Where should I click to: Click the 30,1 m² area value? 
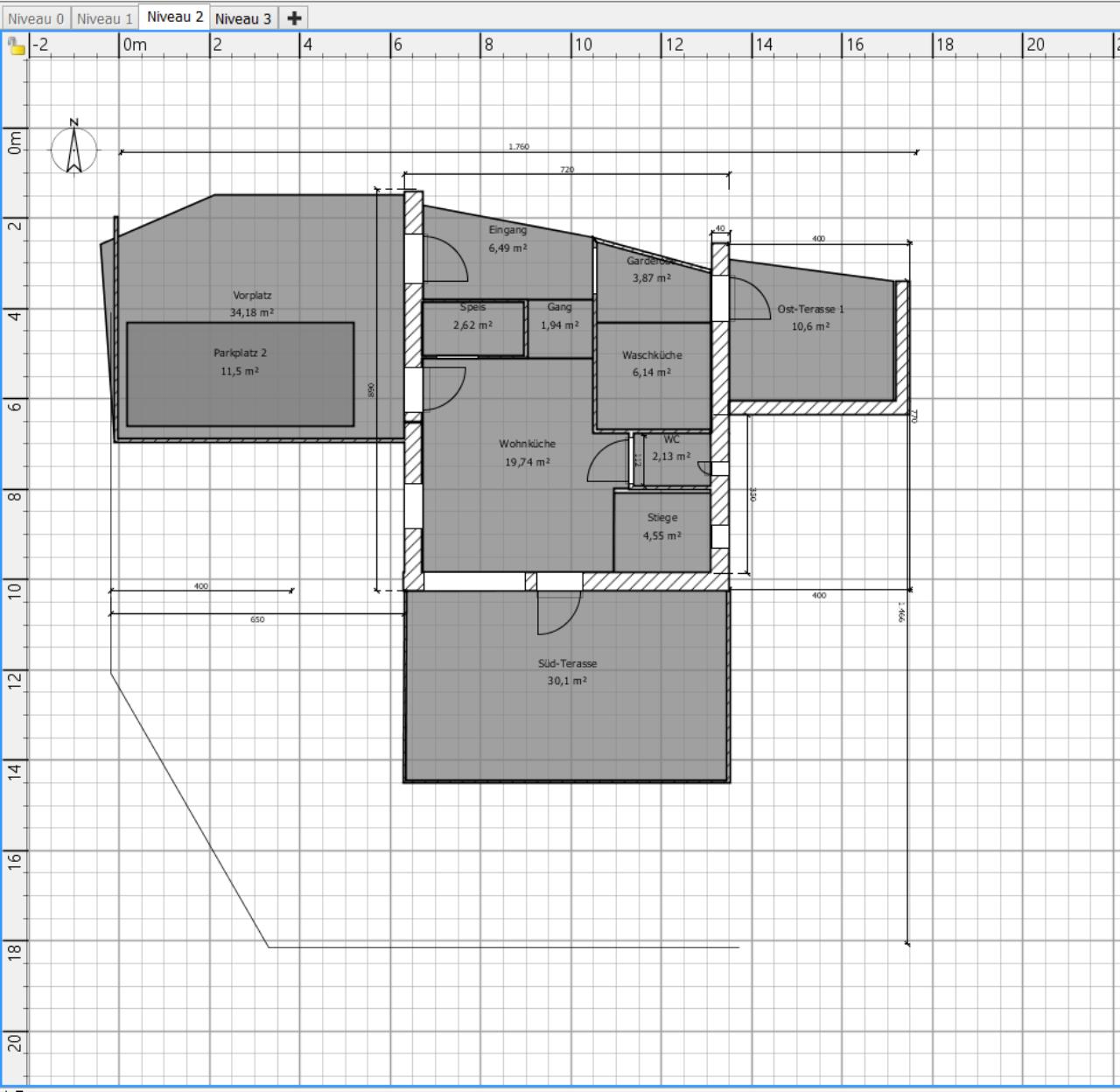[x=567, y=681]
